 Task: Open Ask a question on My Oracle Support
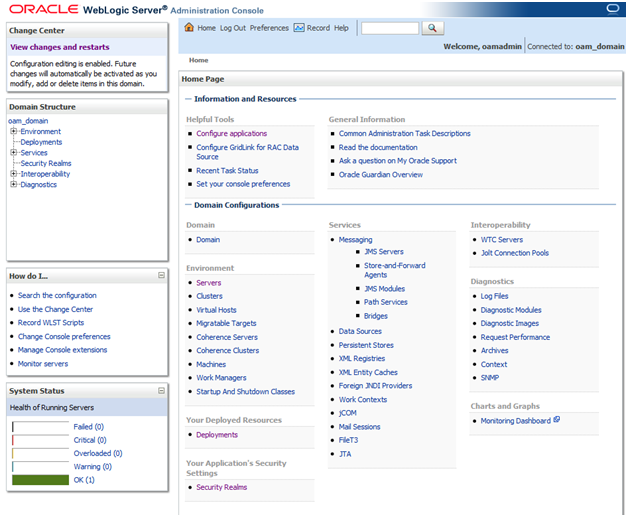click(x=398, y=161)
